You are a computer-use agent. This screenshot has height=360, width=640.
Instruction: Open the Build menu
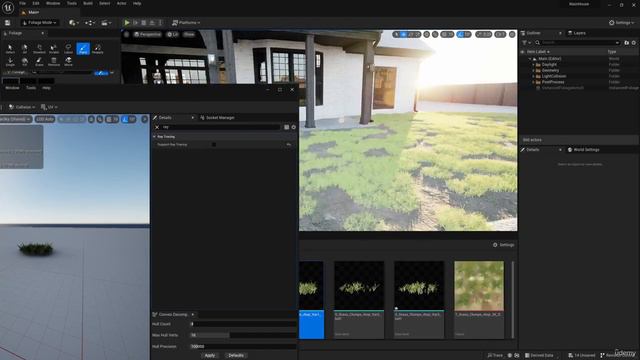tap(88, 3)
